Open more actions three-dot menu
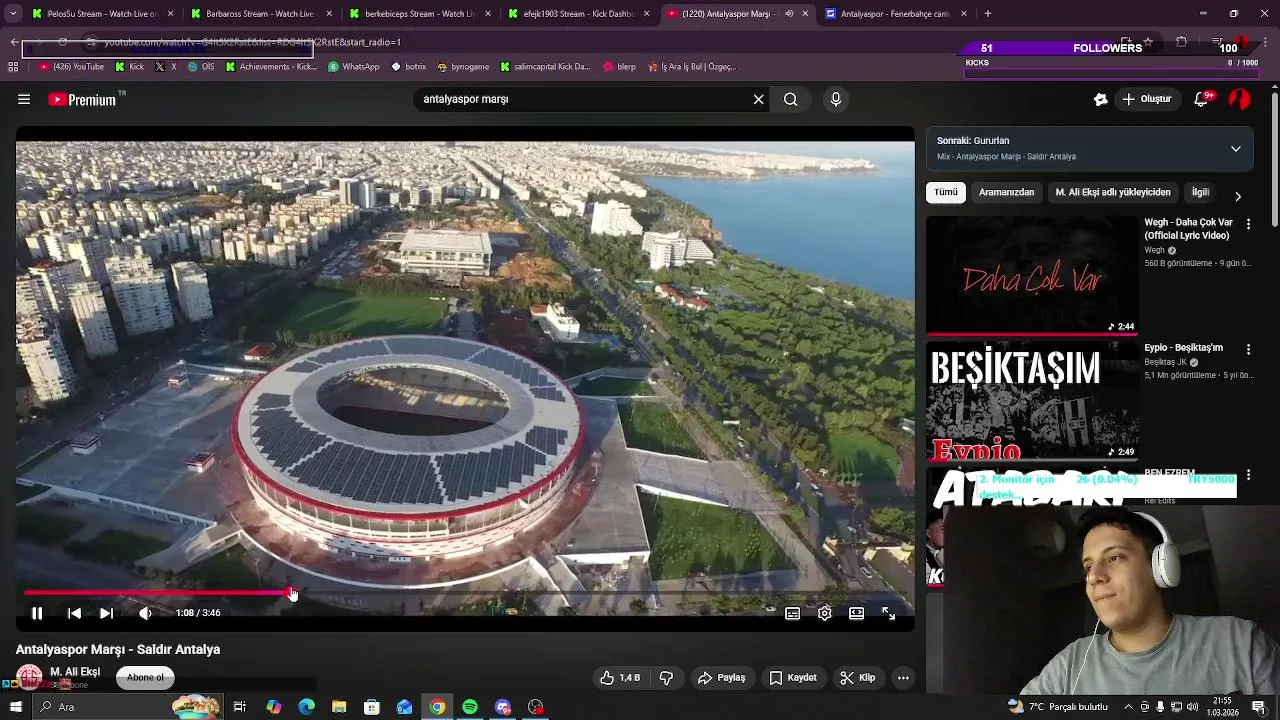 (x=903, y=678)
